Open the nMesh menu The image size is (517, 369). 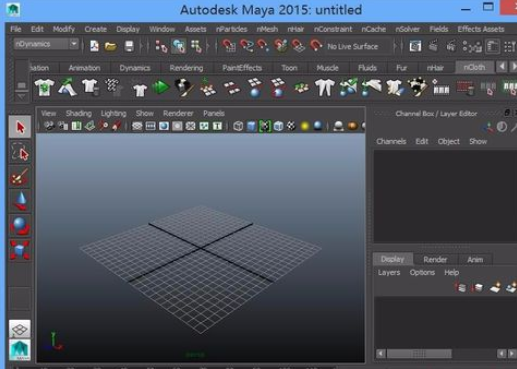[267, 29]
